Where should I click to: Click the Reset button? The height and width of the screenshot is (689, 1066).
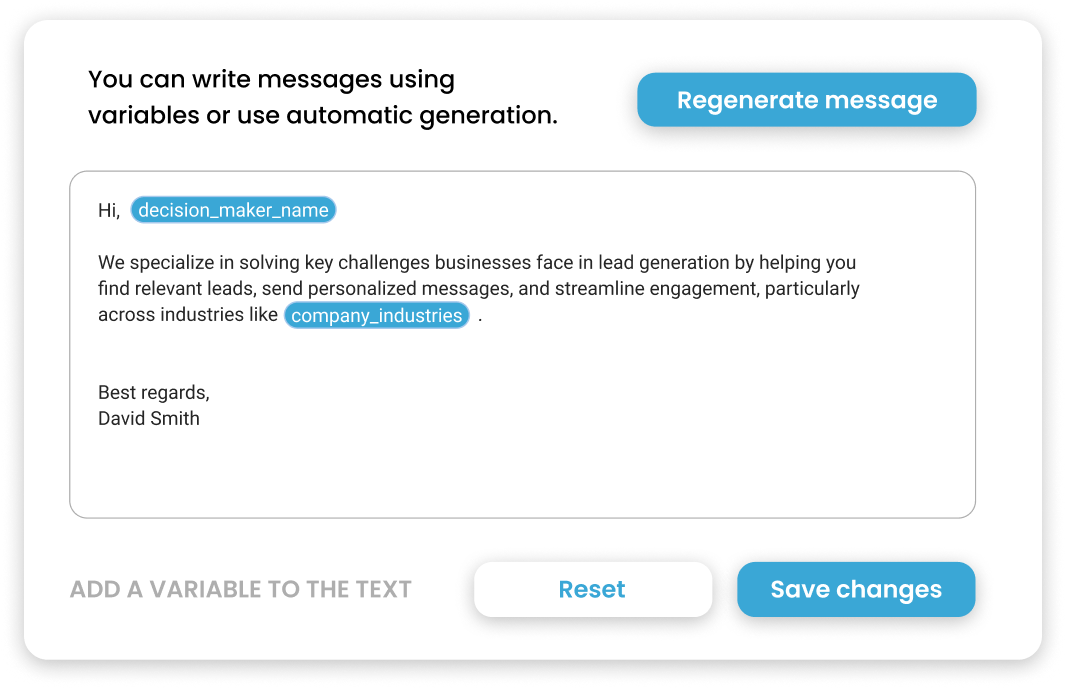(592, 589)
